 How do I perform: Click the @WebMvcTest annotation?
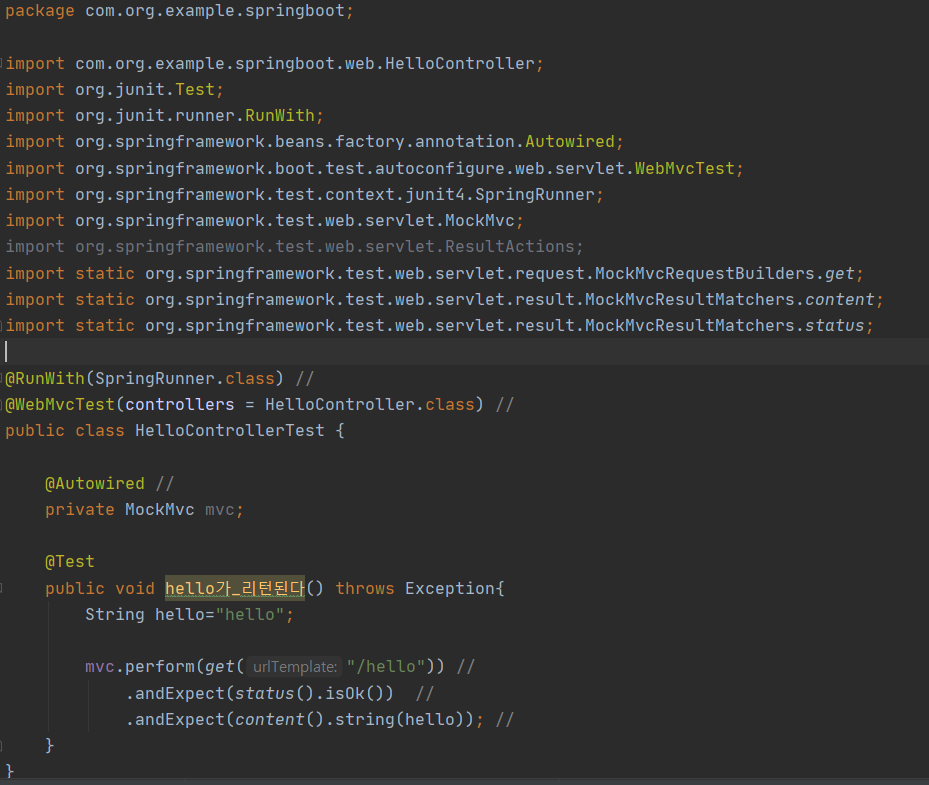[245, 404]
